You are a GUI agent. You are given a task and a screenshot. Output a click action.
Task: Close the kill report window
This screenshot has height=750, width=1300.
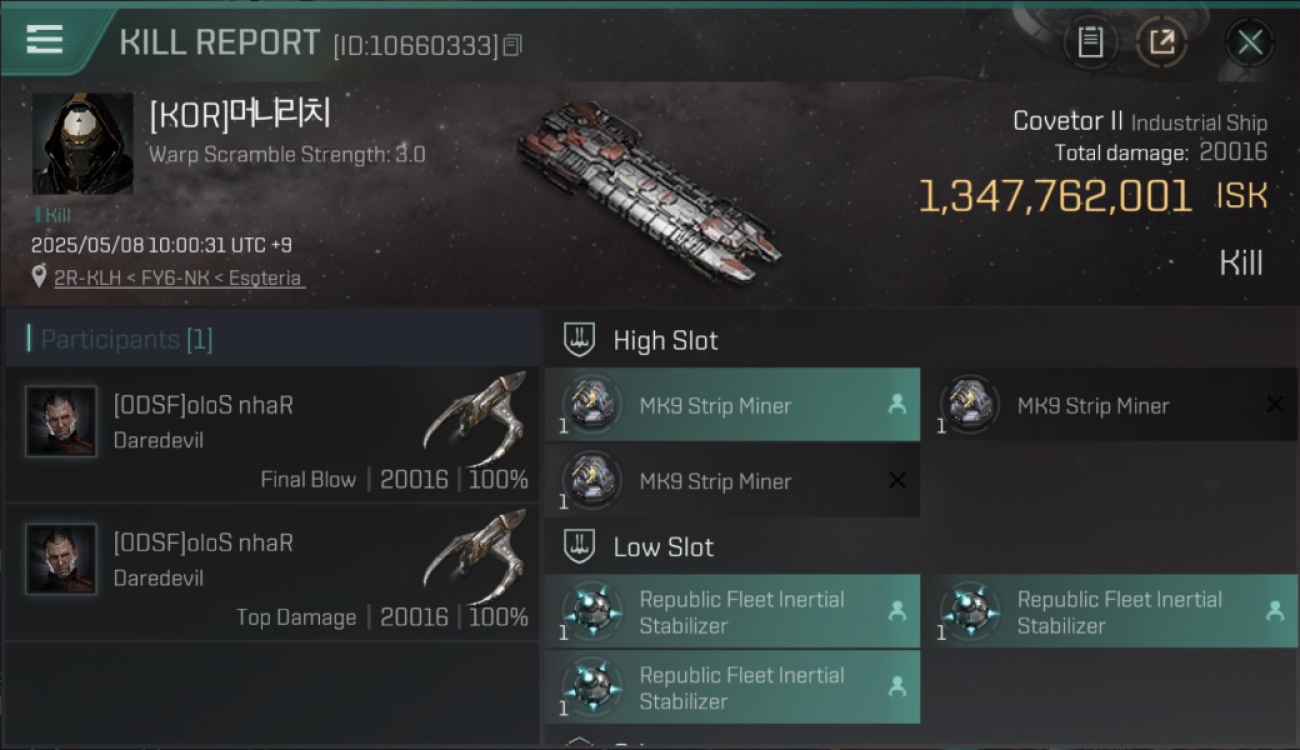[1249, 42]
